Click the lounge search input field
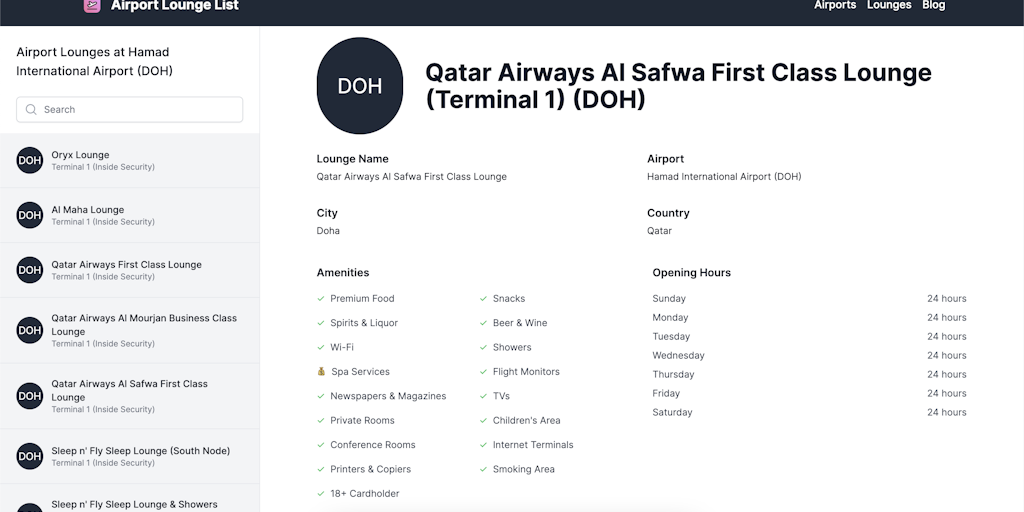The height and width of the screenshot is (512, 1024). [140, 110]
